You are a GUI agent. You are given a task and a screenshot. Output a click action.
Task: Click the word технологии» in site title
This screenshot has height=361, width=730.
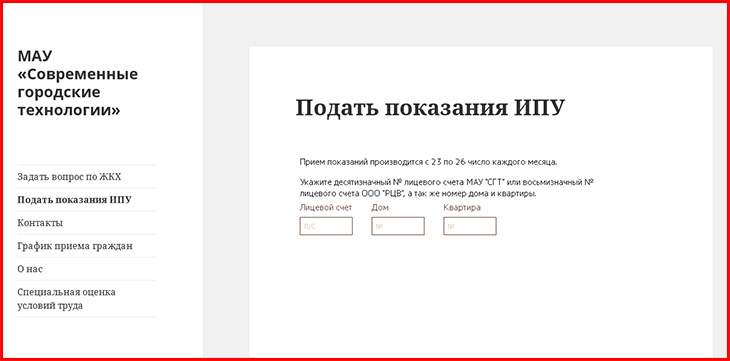[69, 110]
